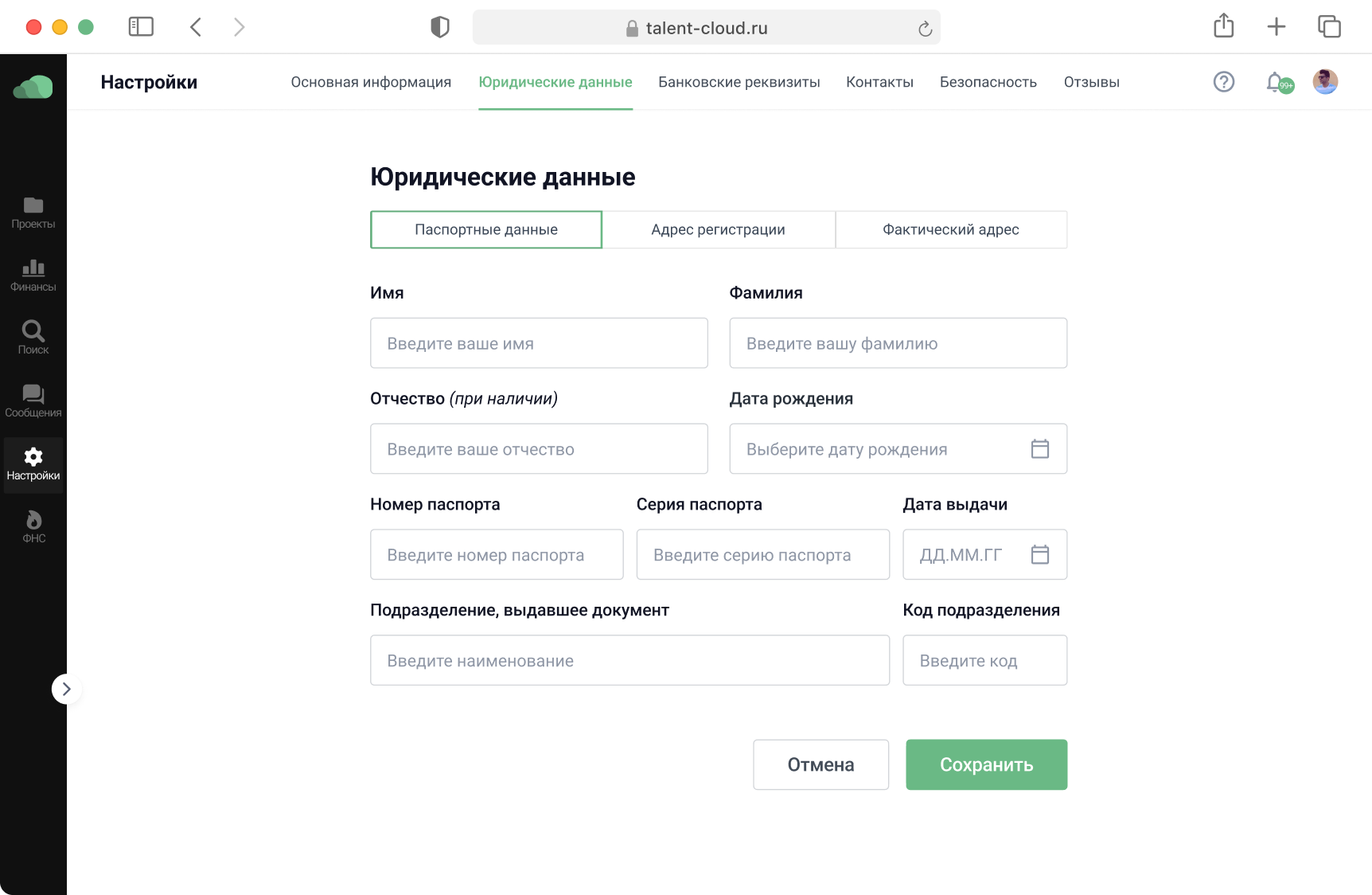Select Фактический адрес segment
Viewport: 1372px width, 895px height.
coord(950,229)
